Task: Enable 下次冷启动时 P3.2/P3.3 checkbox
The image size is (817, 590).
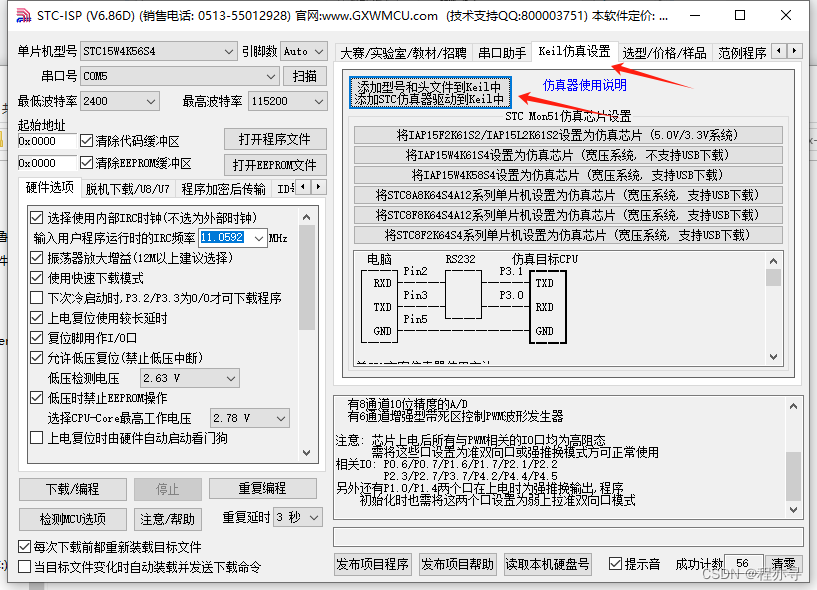Action: [x=36, y=298]
